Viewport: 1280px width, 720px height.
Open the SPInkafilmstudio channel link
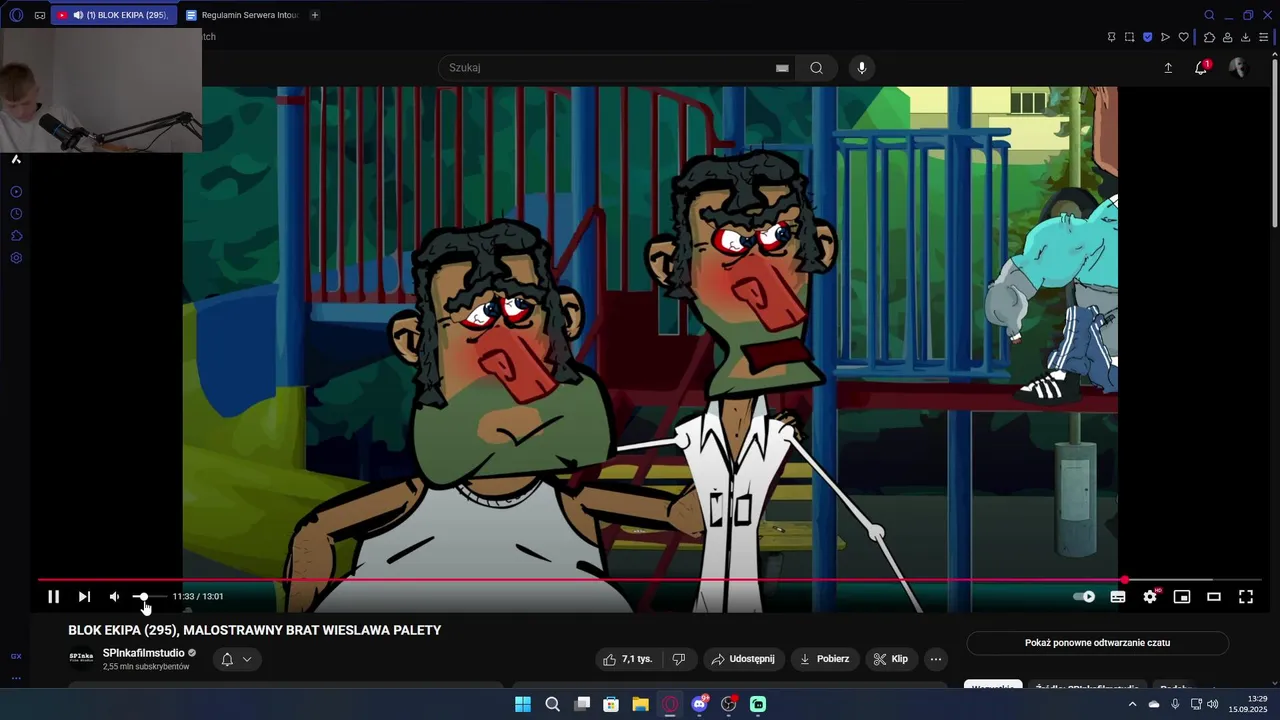point(144,653)
